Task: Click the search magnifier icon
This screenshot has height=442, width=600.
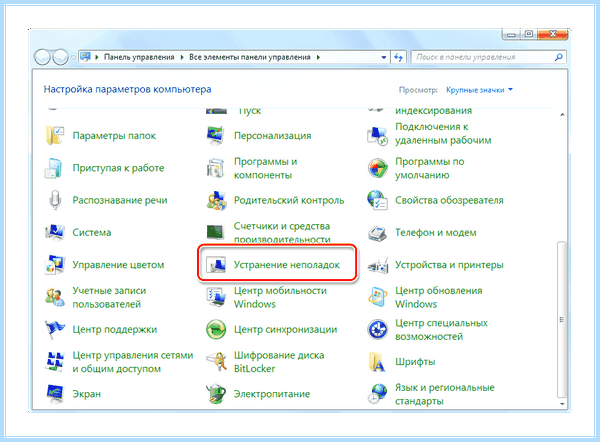Action: 559,57
